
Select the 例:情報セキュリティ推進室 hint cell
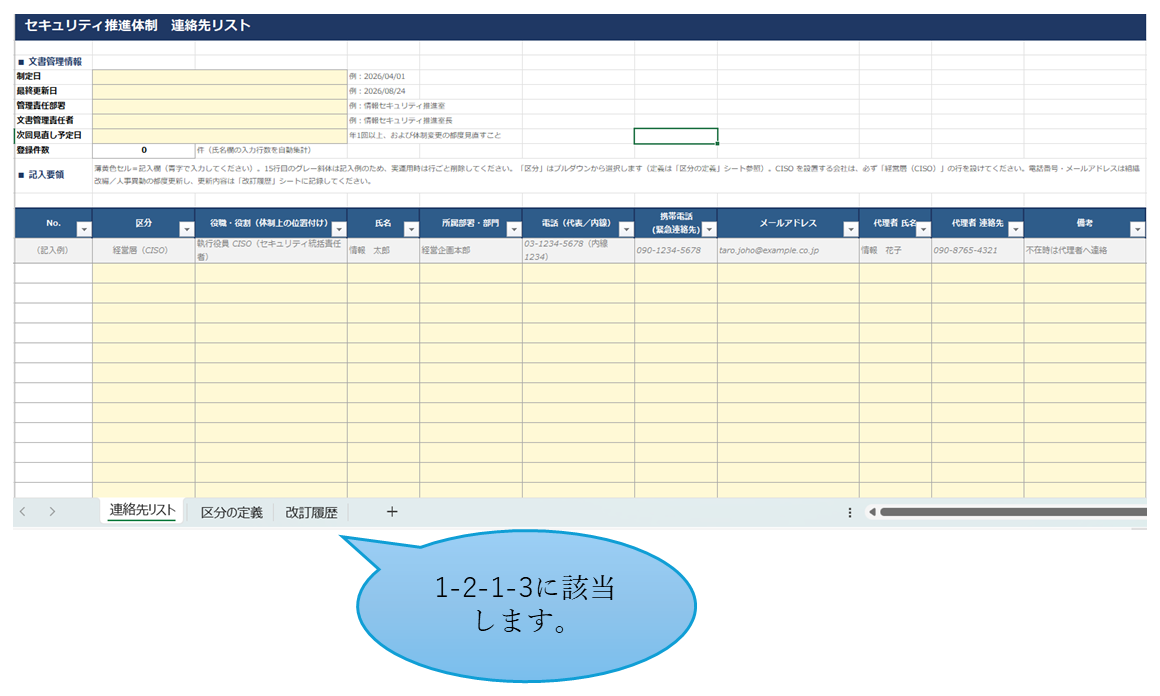click(397, 107)
